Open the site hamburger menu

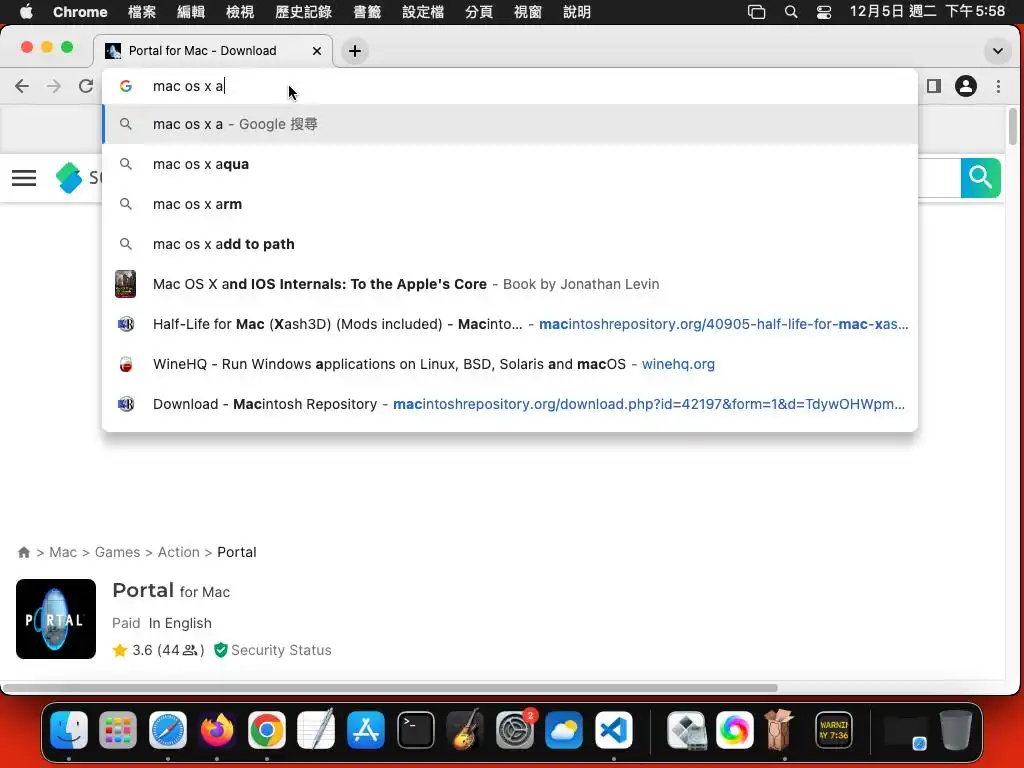(x=24, y=178)
